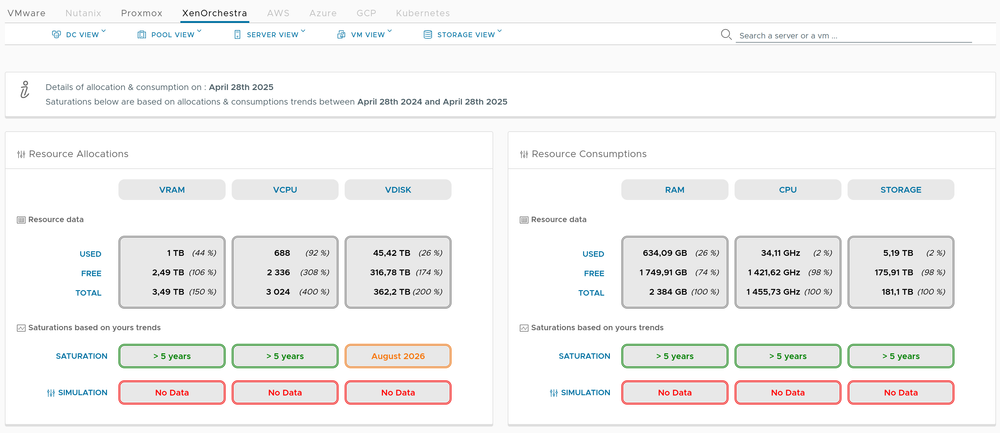This screenshot has height=433, width=1000.
Task: Click the Resource Allocations settings icon
Action: 21,154
